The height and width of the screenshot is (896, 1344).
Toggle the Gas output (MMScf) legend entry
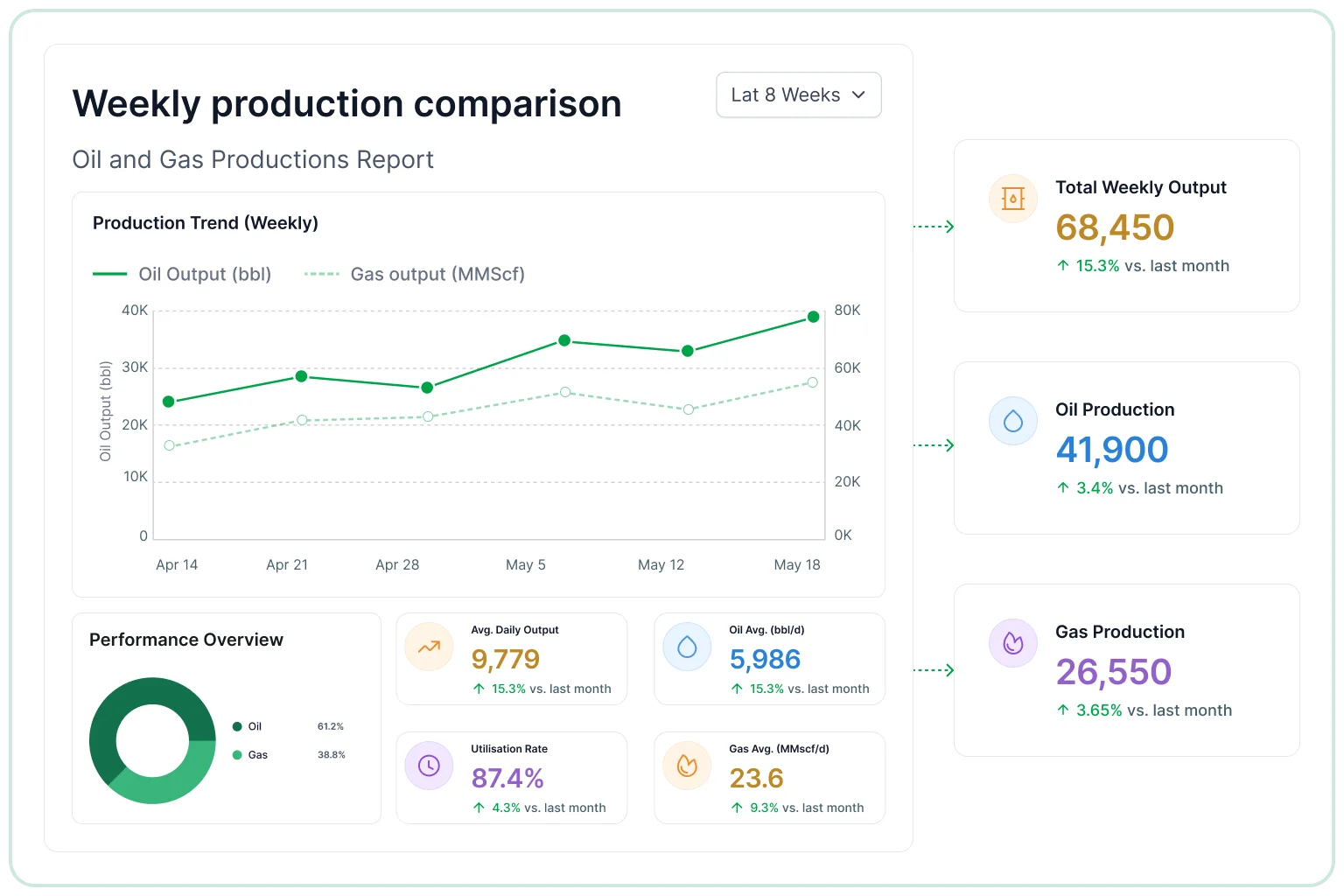(414, 274)
